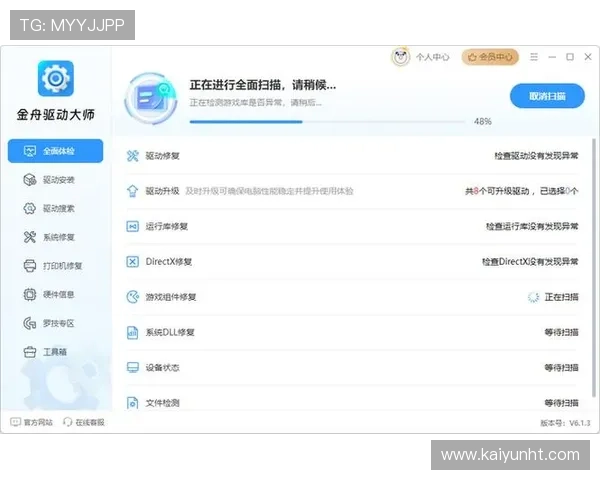Open the 官方网站 official website link
The image size is (600, 480).
coord(31,422)
